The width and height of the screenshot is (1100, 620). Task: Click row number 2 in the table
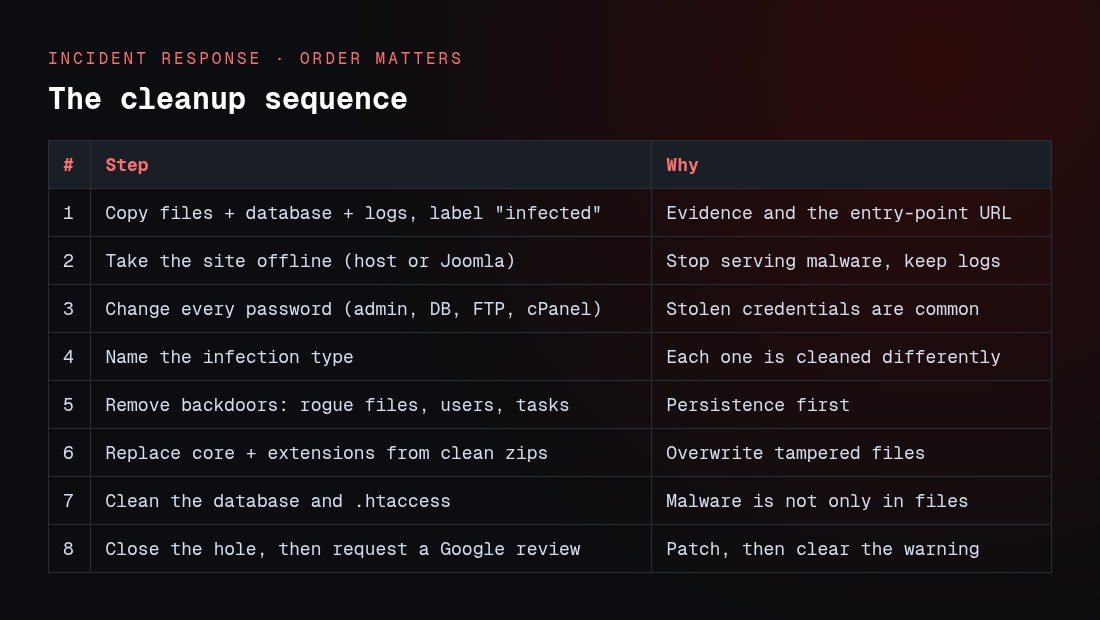(x=69, y=261)
